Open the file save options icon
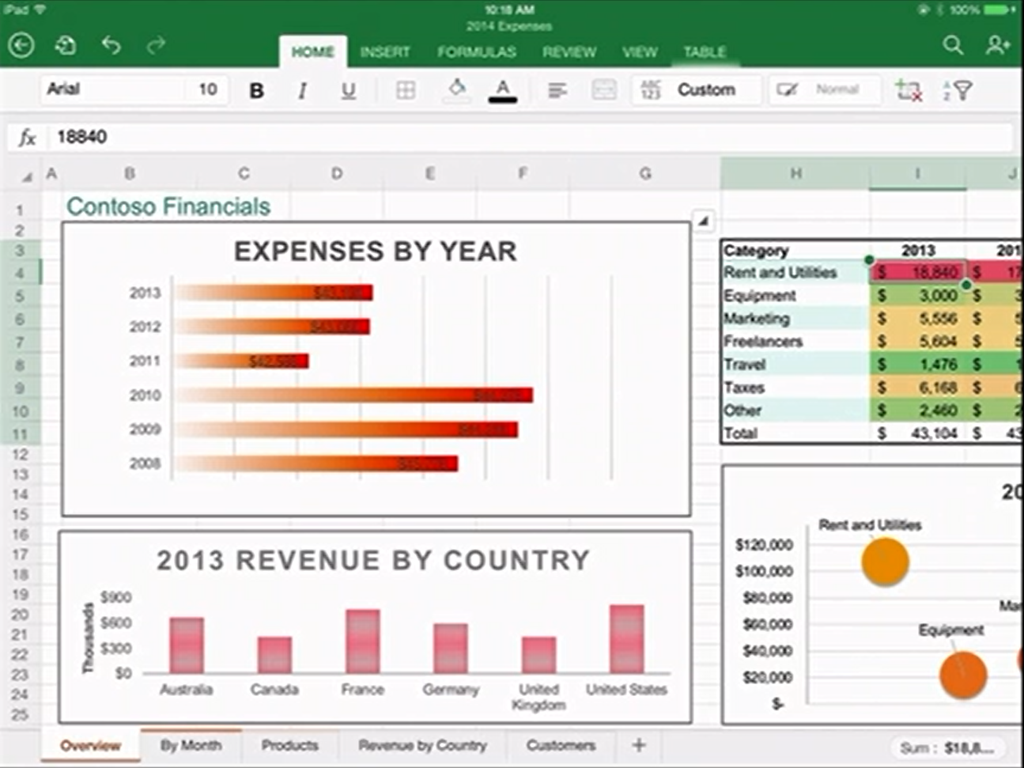This screenshot has height=768, width=1024. click(x=65, y=46)
